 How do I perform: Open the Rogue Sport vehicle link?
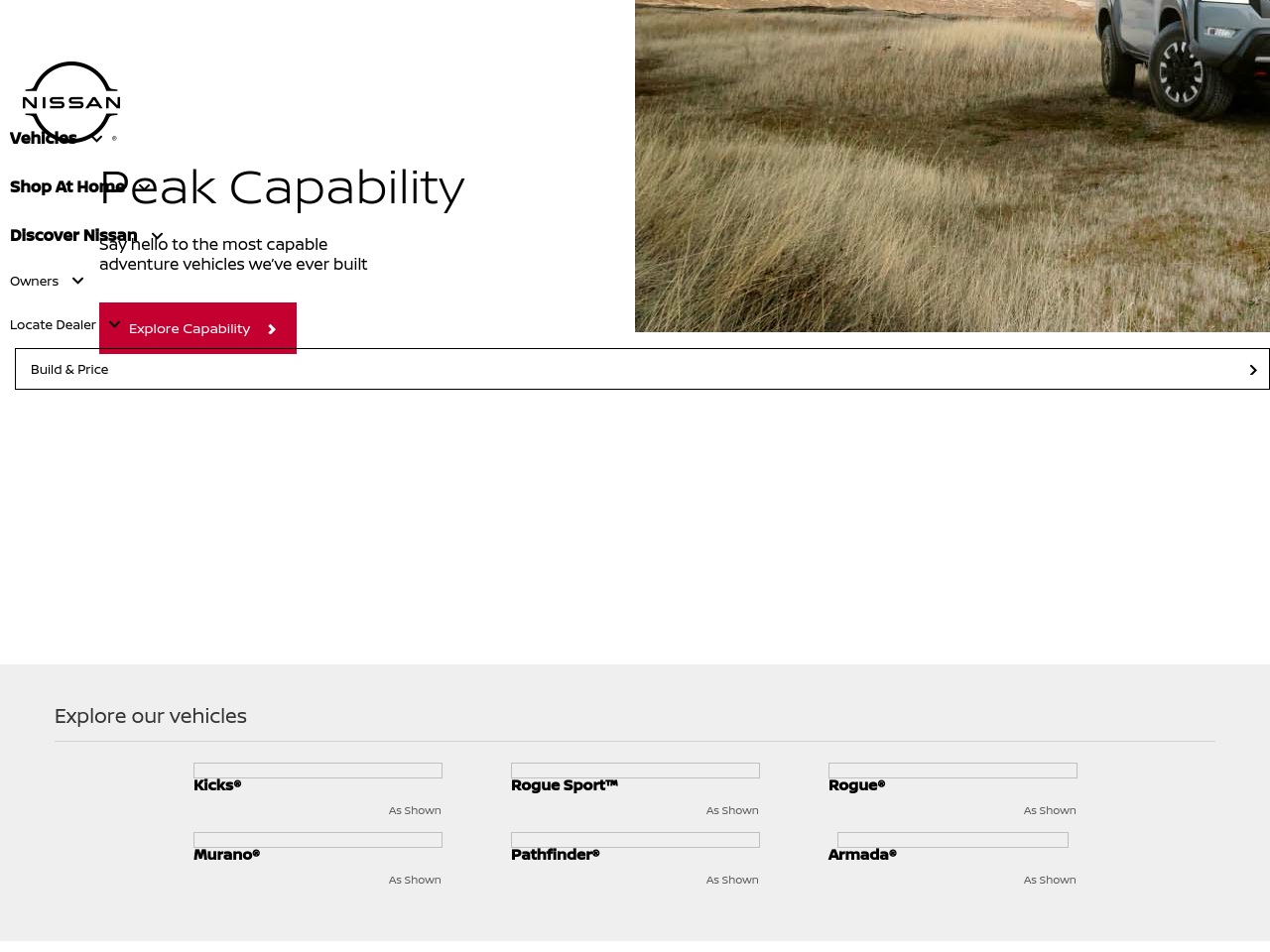coord(565,784)
